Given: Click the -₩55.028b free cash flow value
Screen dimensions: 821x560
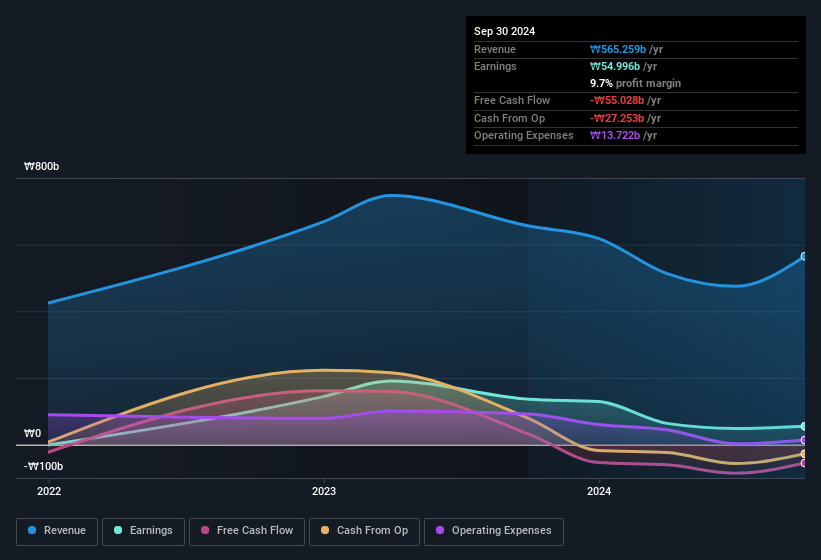Looking at the screenshot, I should pos(617,100).
